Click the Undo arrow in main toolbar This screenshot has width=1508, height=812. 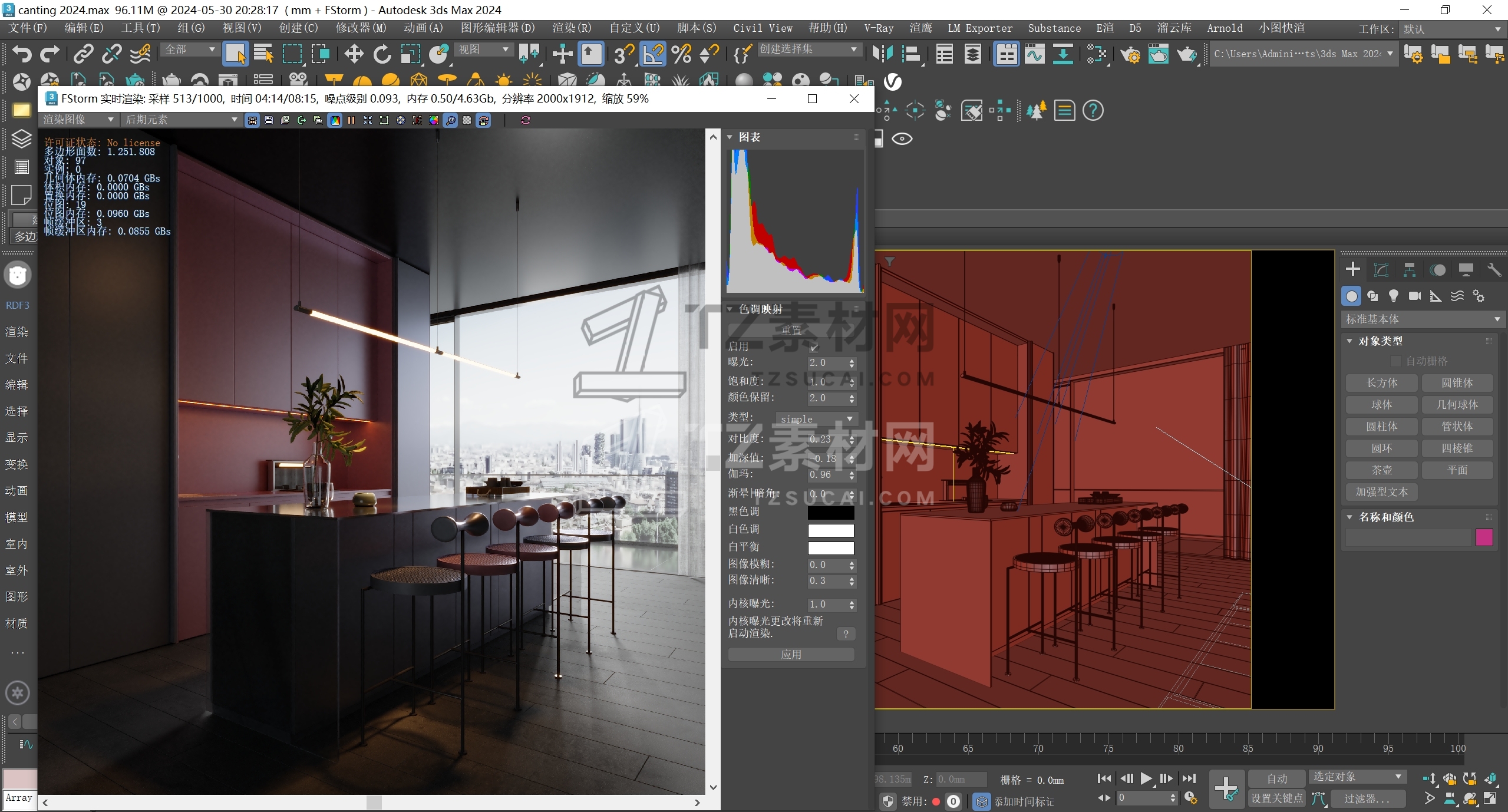[22, 54]
